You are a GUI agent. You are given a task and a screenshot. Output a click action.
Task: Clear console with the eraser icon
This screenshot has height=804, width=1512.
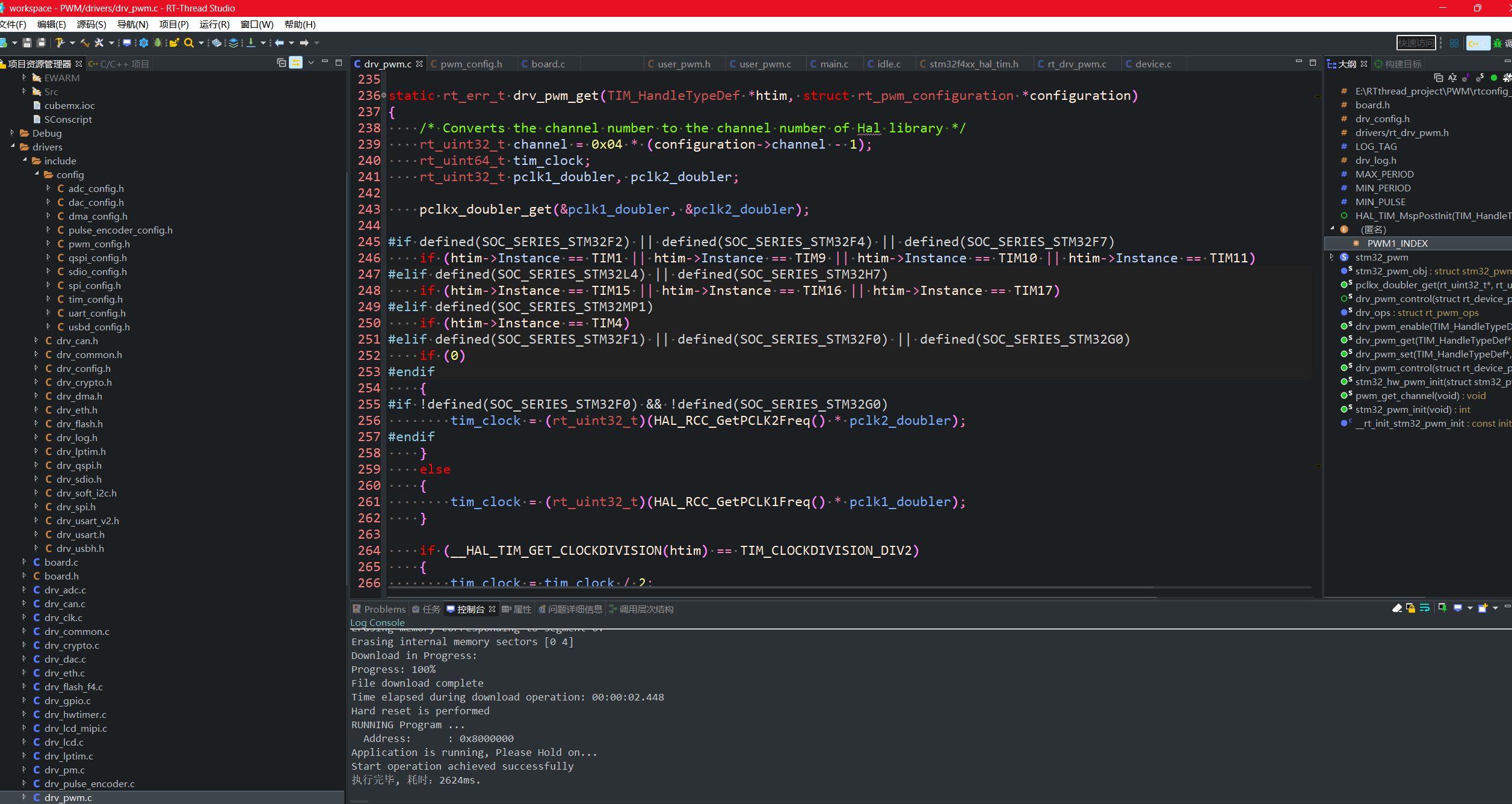[1397, 608]
